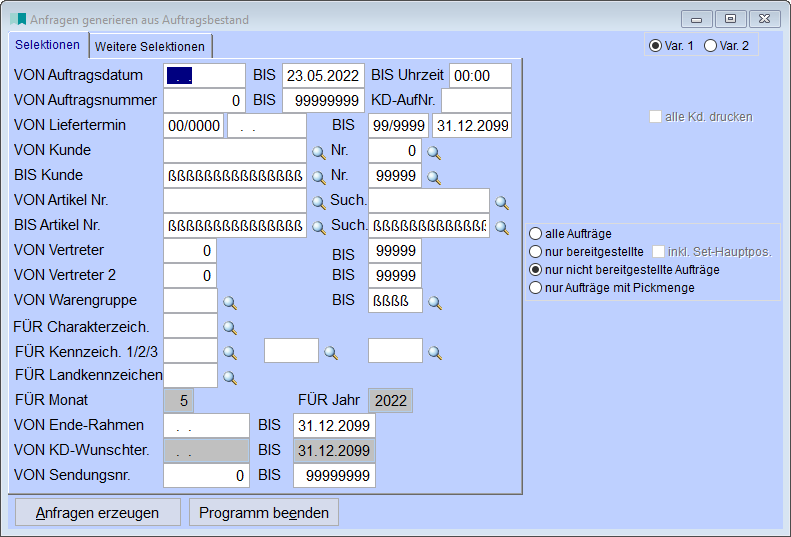Viewport: 791px width, 537px height.
Task: Click magnifier next to BIS Kunde name field
Action: (x=319, y=178)
